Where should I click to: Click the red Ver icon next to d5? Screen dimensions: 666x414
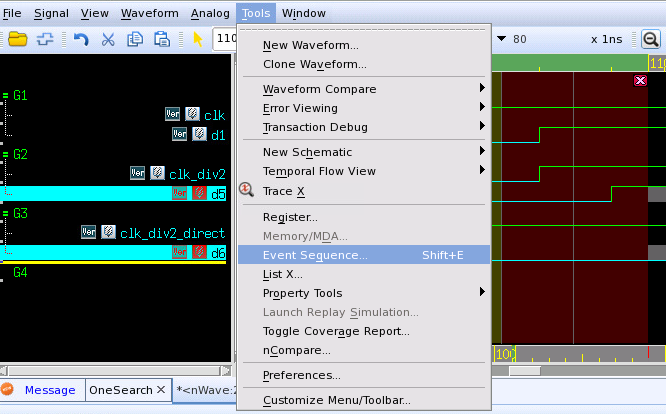click(179, 193)
